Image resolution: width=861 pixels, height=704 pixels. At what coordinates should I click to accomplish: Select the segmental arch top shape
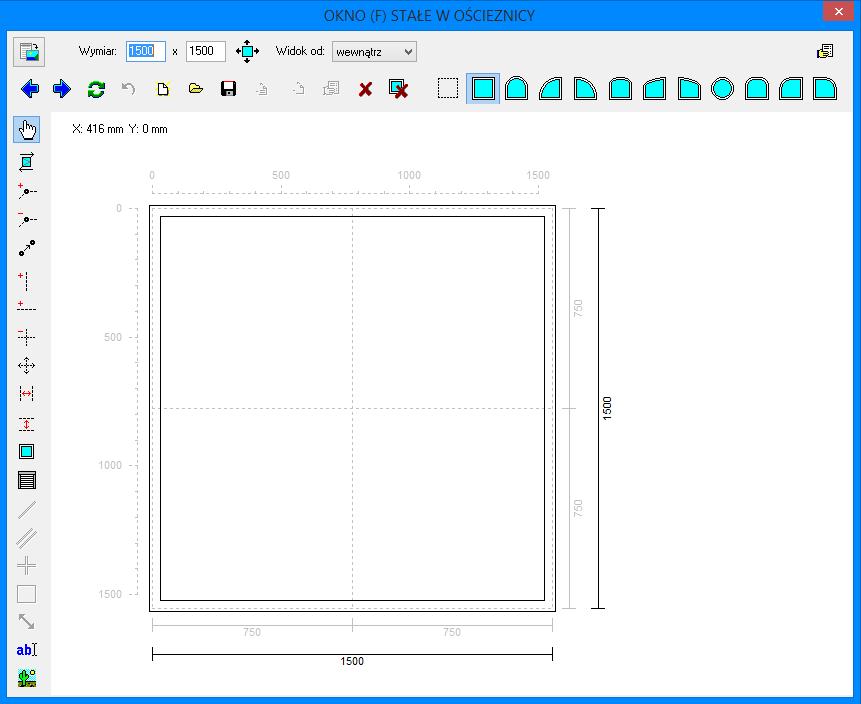click(620, 88)
